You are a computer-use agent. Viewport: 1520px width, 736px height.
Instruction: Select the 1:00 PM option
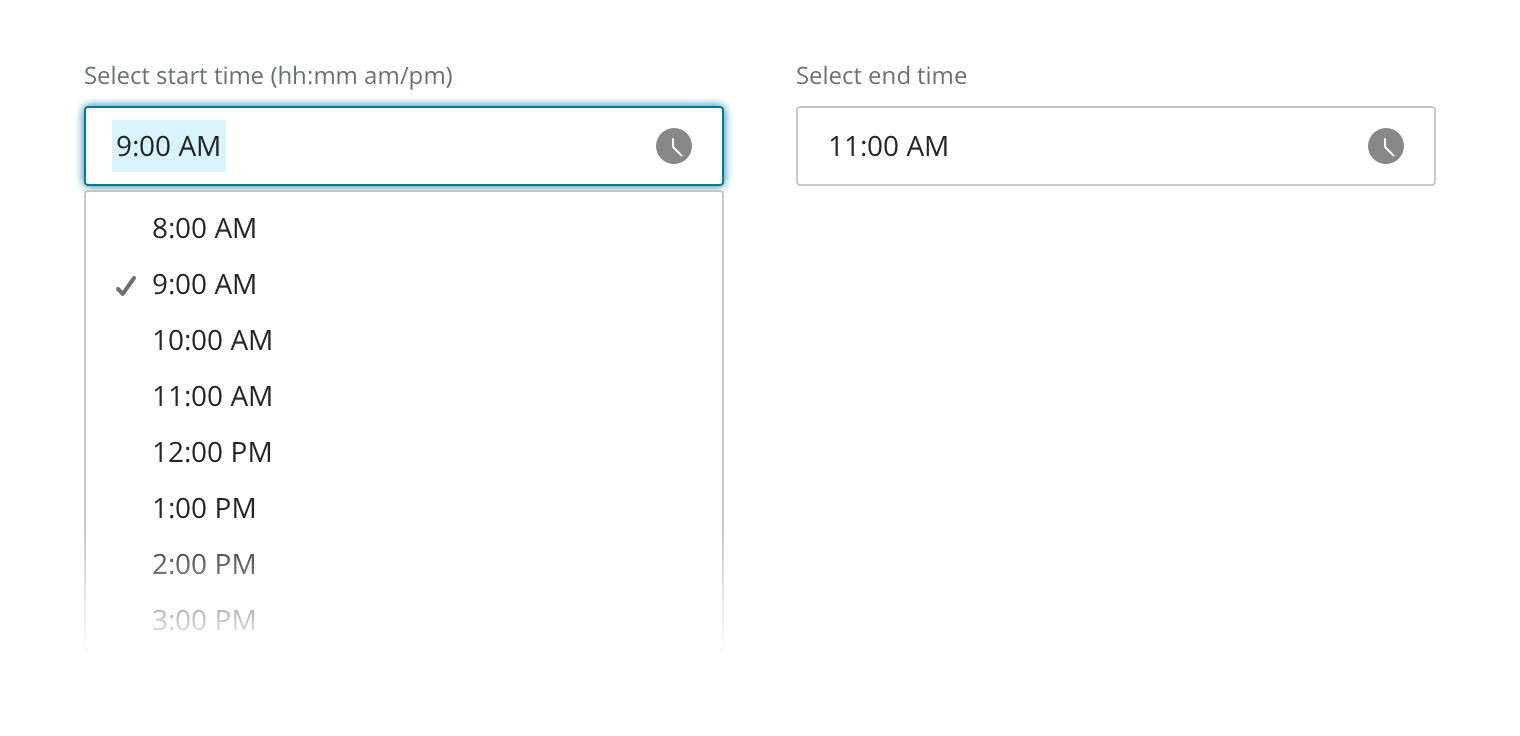(x=204, y=509)
